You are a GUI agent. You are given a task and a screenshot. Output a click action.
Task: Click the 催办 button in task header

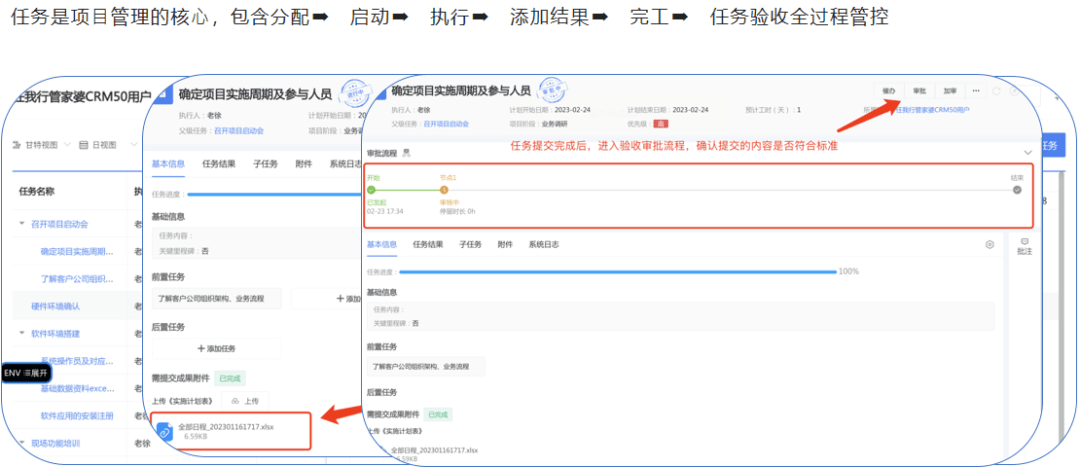click(889, 90)
